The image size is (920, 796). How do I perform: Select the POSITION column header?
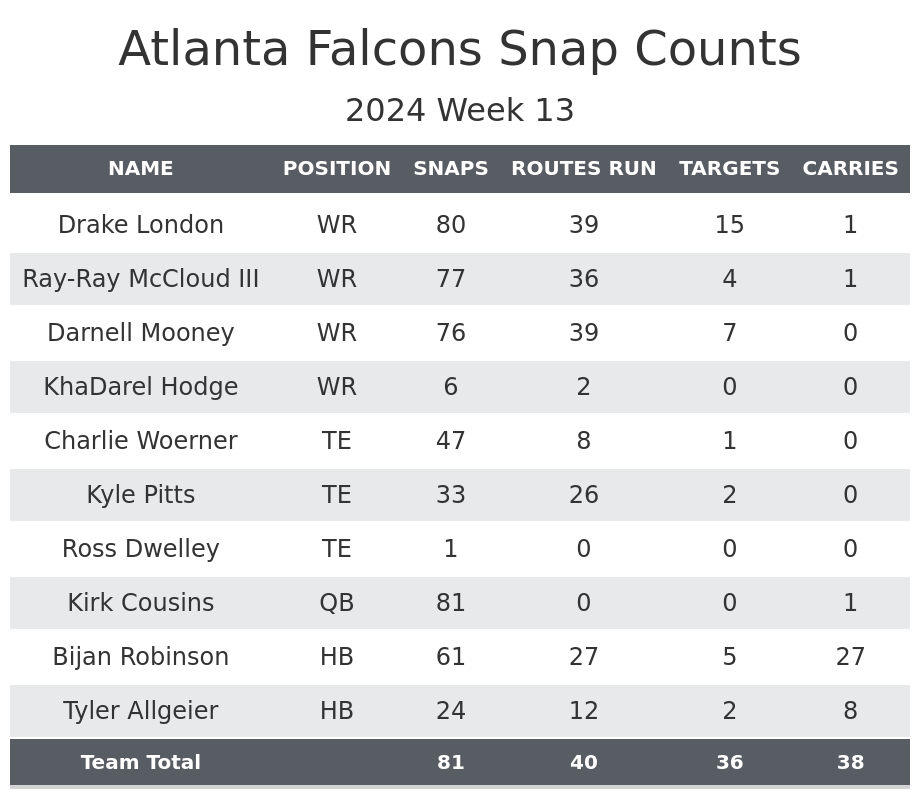pyautogui.click(x=337, y=169)
